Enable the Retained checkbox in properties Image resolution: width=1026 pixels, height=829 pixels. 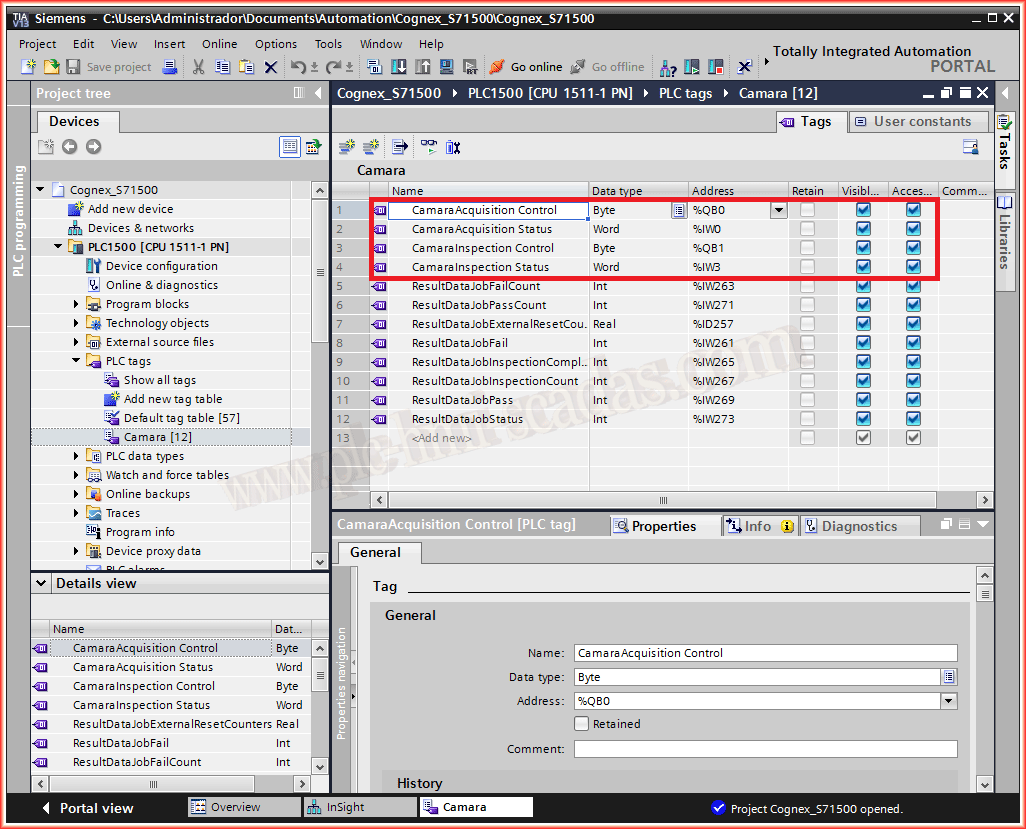582,724
